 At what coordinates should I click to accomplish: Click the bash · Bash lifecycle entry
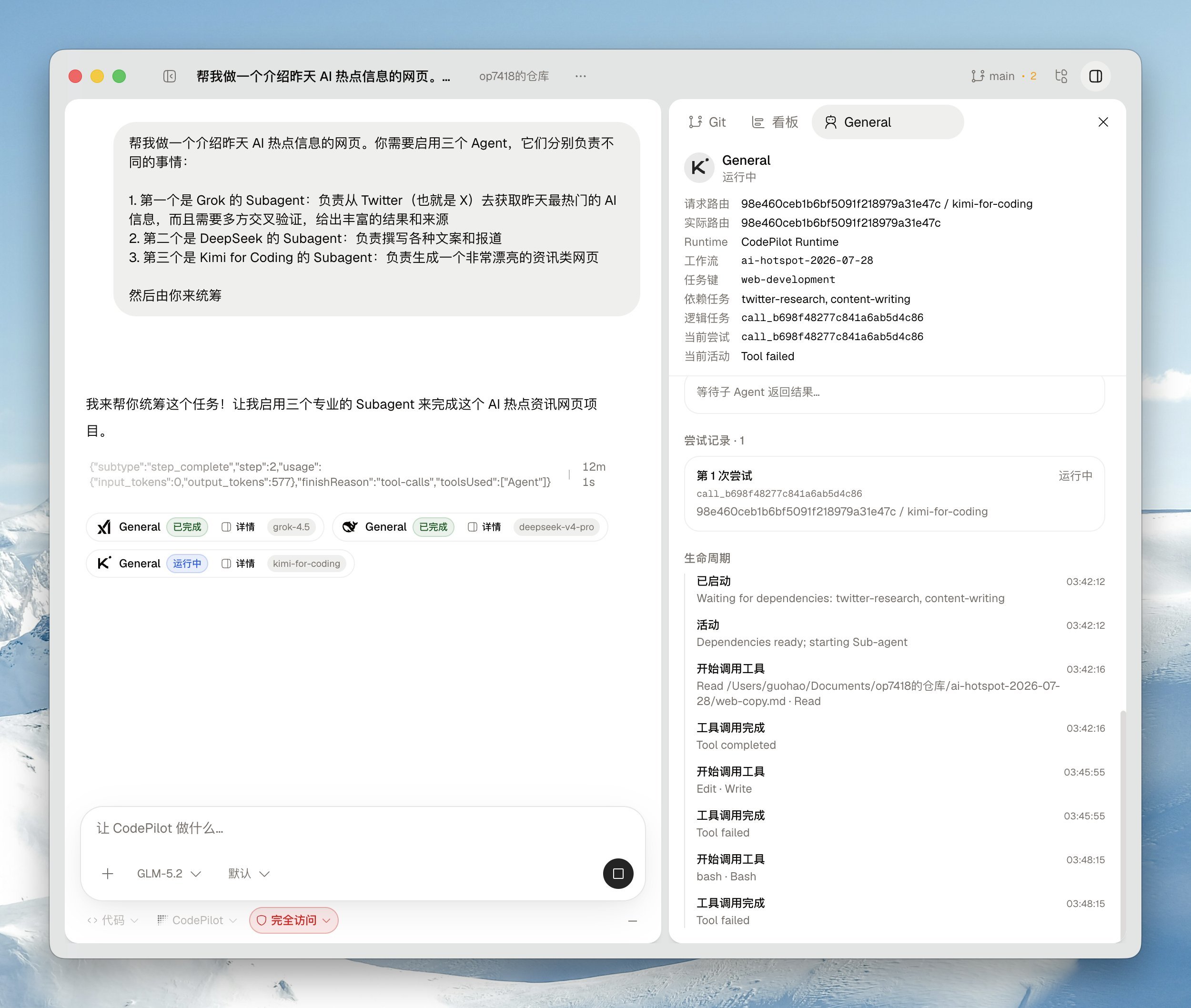[x=900, y=868]
